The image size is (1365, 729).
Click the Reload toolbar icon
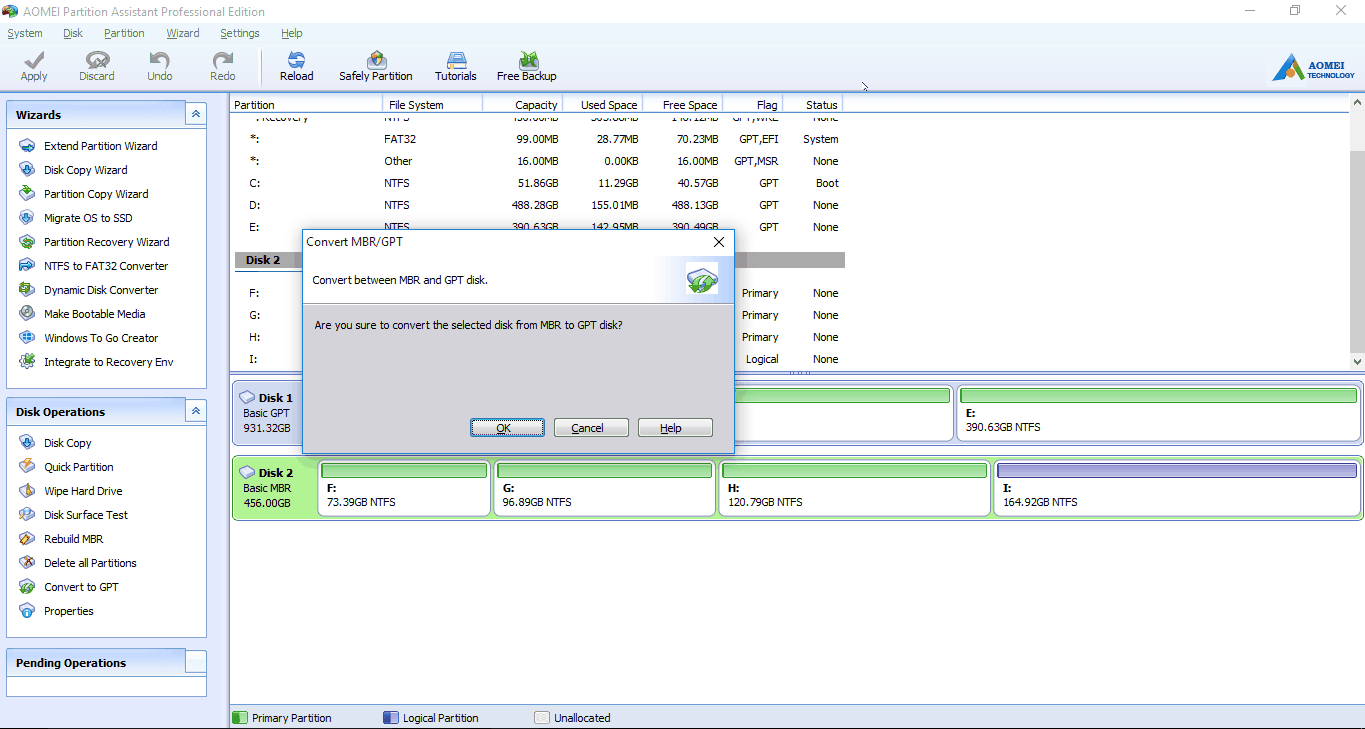[x=296, y=60]
